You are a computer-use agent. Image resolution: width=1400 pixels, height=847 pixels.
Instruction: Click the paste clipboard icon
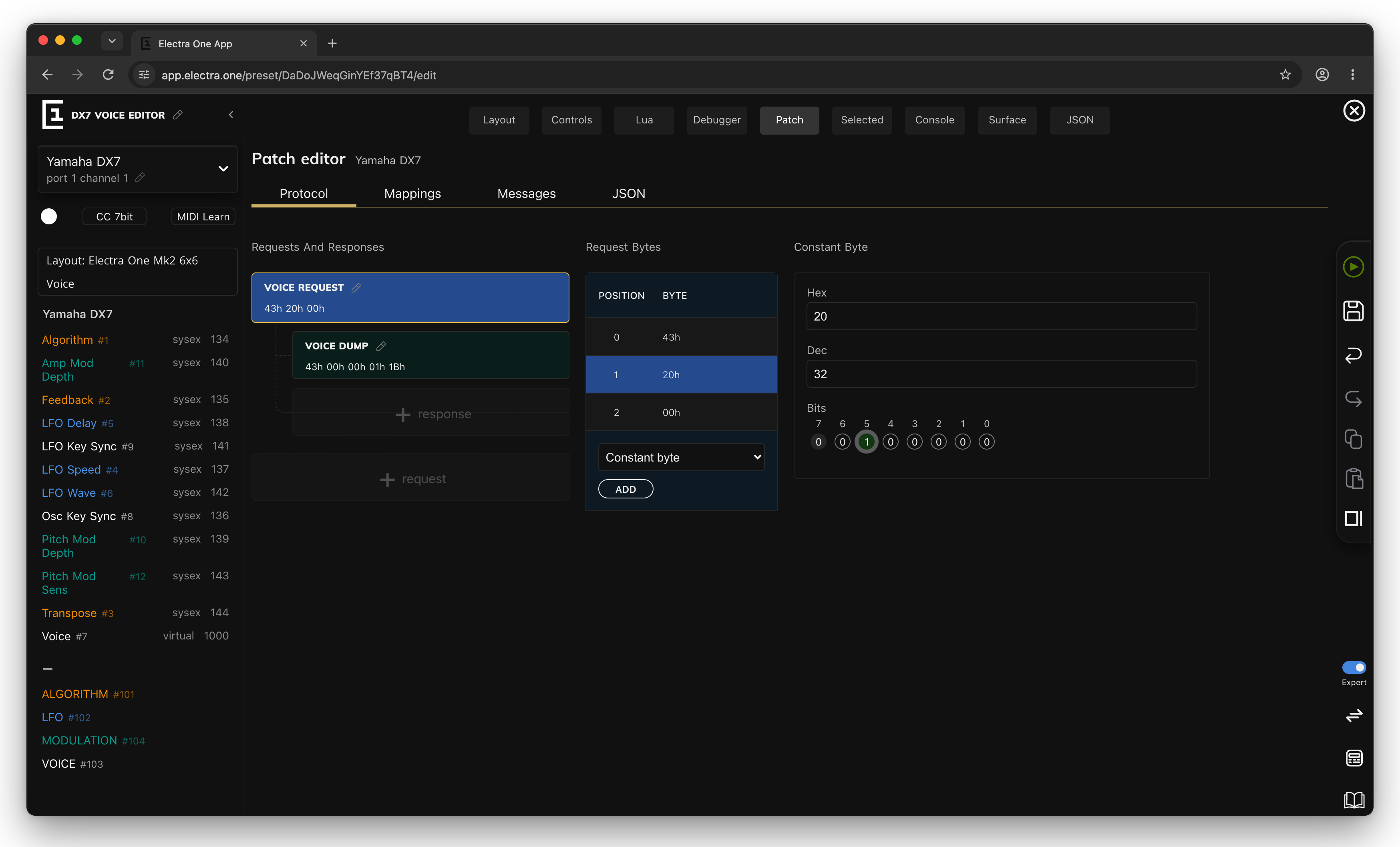point(1354,478)
